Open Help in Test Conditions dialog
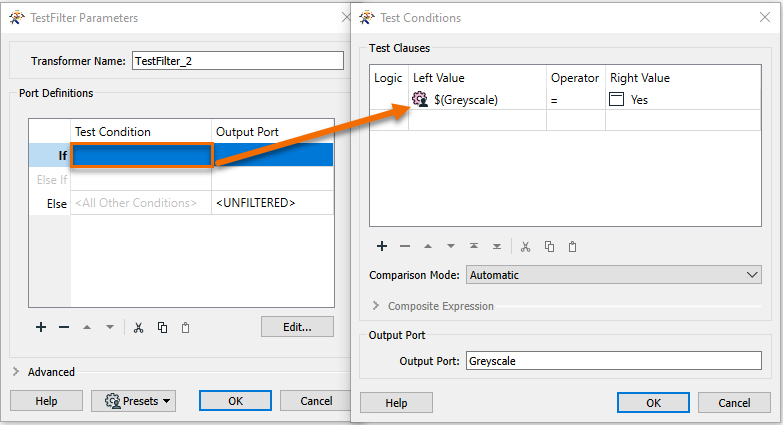The image size is (783, 425). coord(396,403)
